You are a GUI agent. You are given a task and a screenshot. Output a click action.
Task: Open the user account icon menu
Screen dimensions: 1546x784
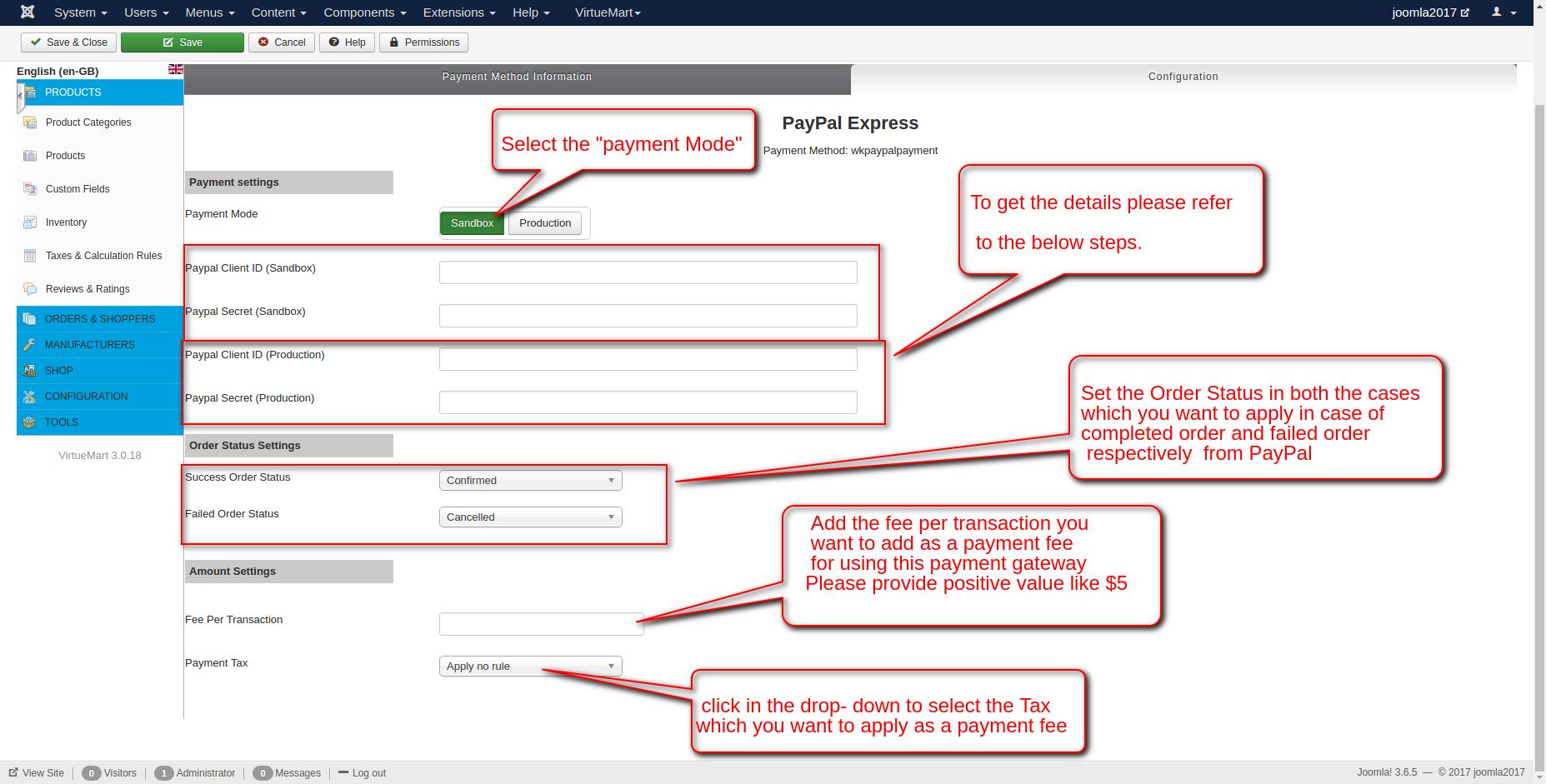click(x=1503, y=12)
